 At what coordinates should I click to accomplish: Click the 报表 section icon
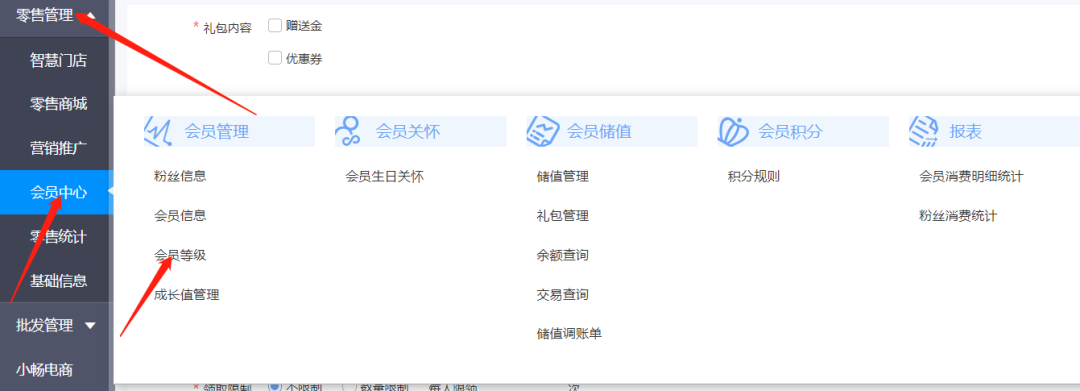924,131
